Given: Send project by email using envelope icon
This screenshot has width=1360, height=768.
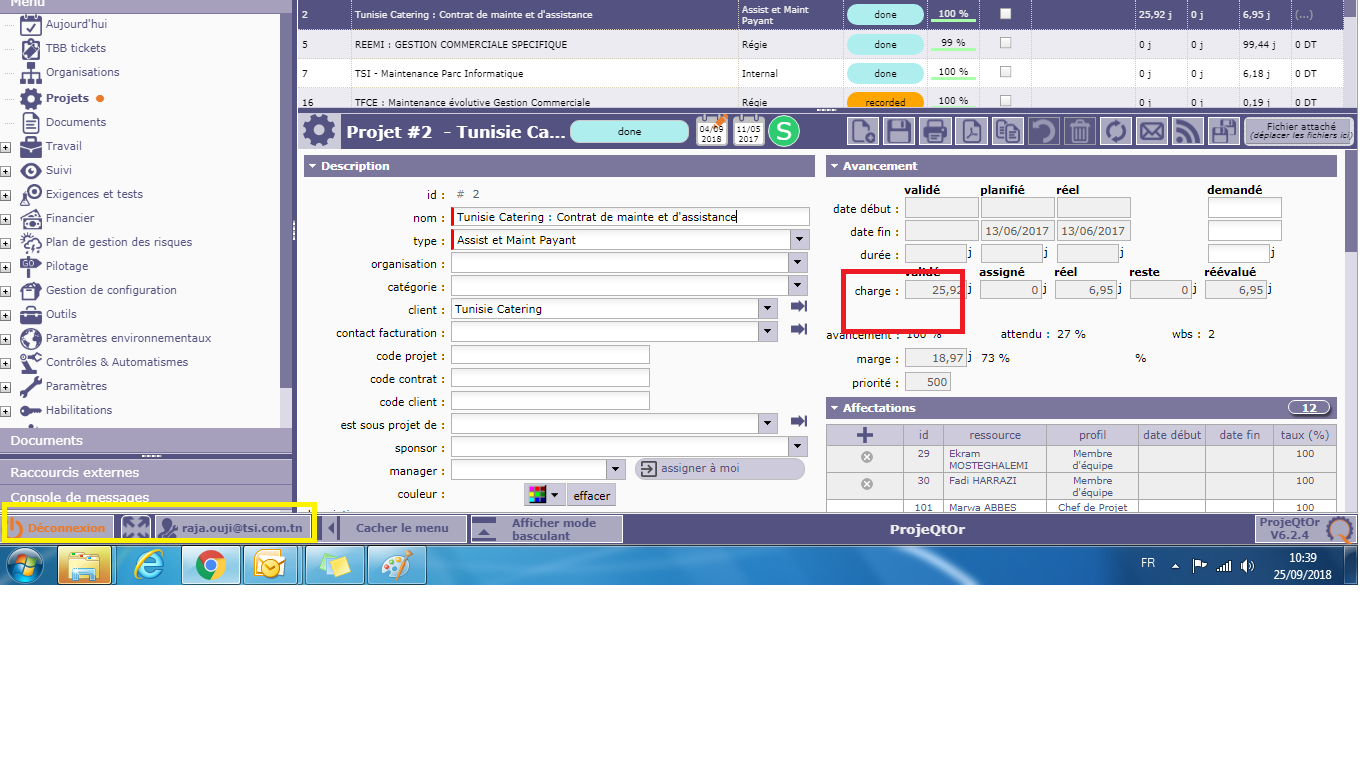Looking at the screenshot, I should (1151, 131).
